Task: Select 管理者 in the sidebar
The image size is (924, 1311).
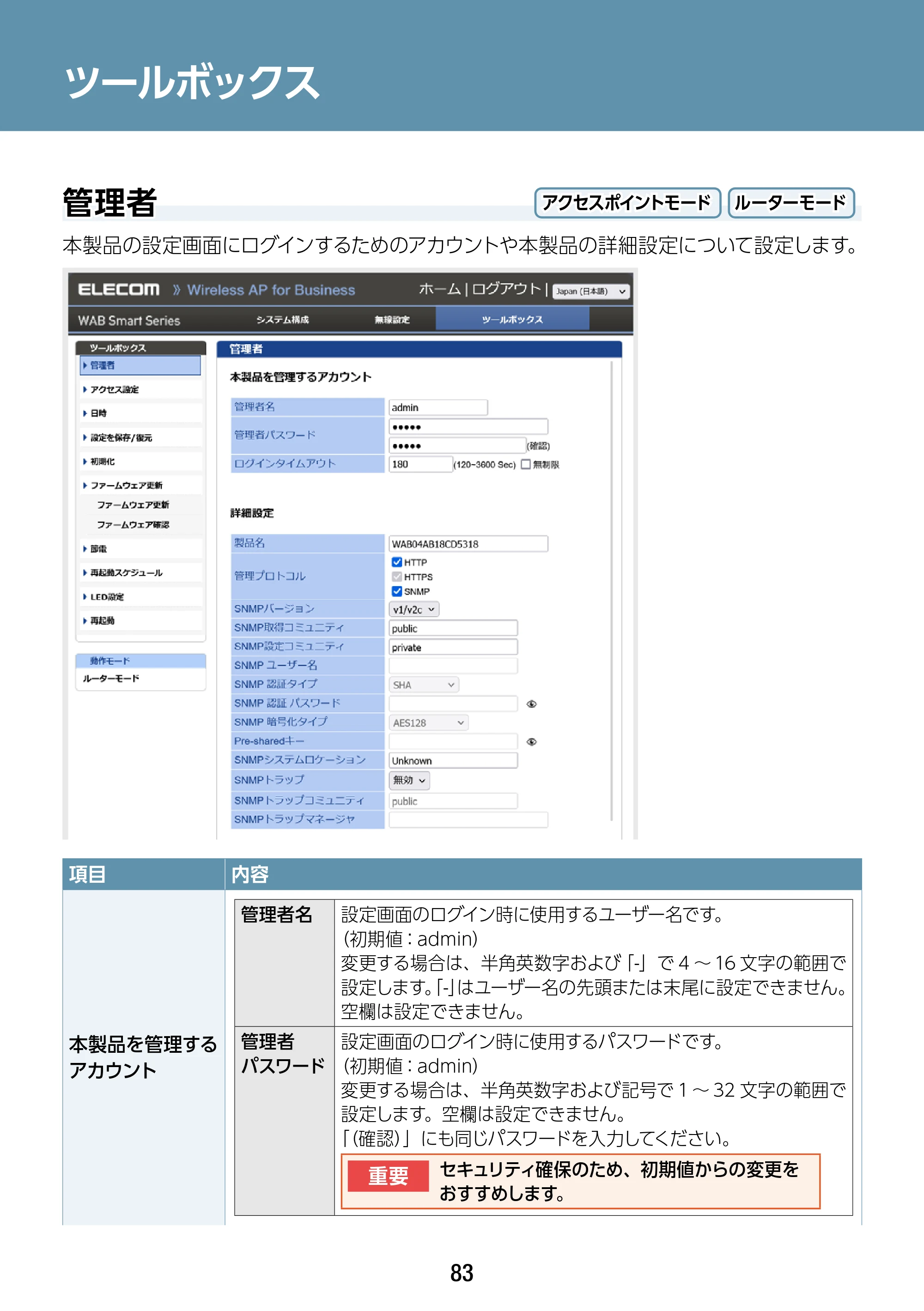Action: [x=140, y=365]
